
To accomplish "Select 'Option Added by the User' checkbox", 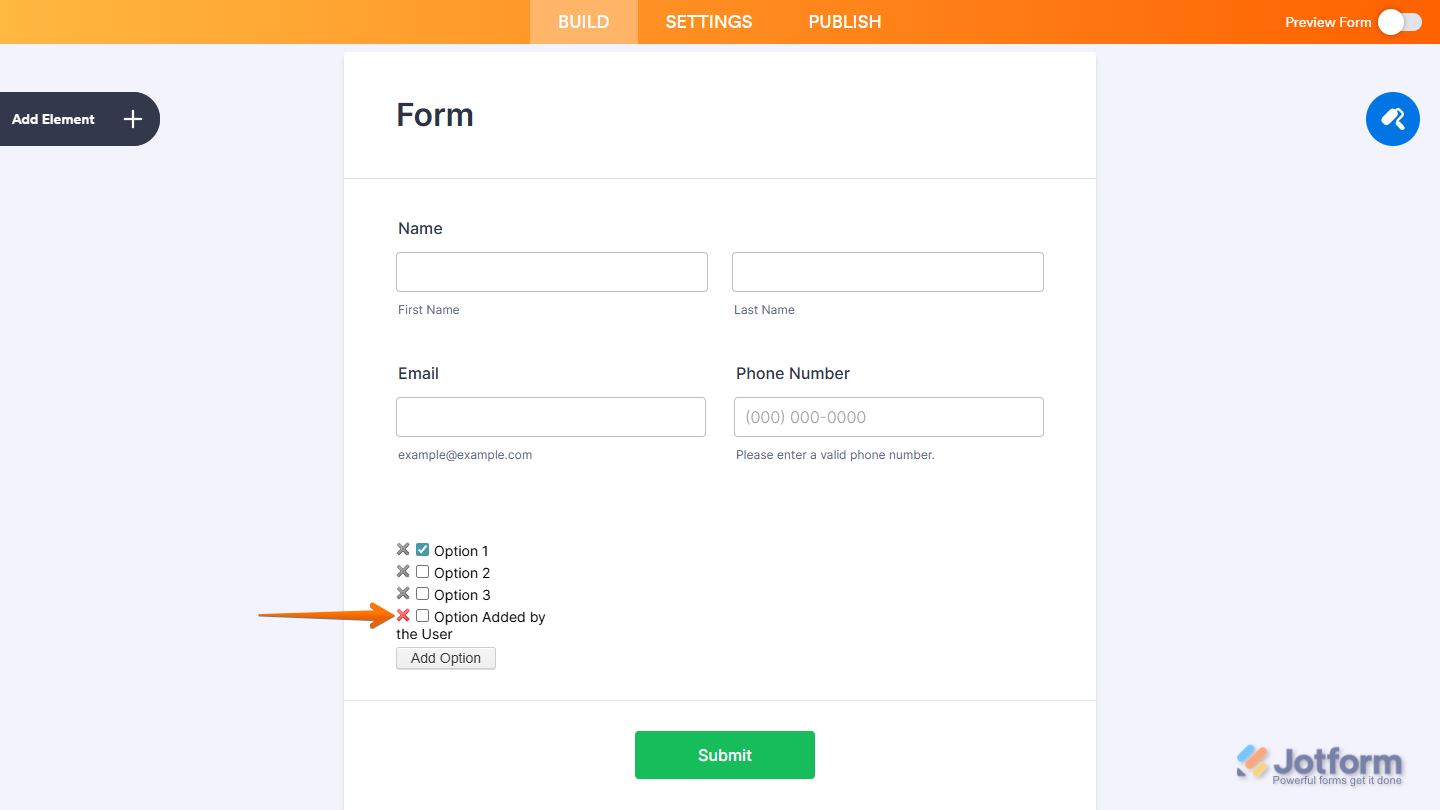I will pos(421,615).
